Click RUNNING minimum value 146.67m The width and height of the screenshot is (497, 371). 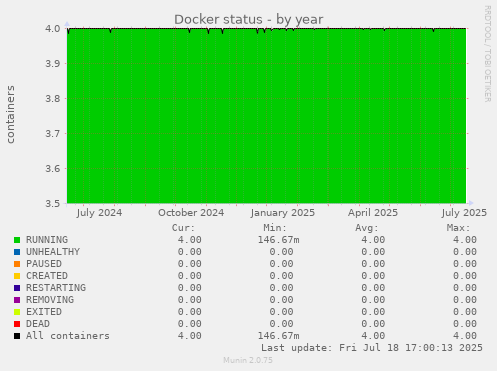point(279,240)
